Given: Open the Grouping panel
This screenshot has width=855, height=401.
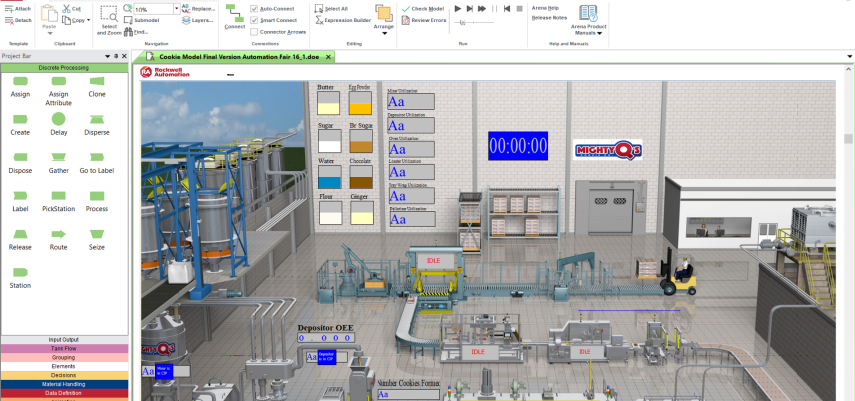Looking at the screenshot, I should [x=64, y=357].
